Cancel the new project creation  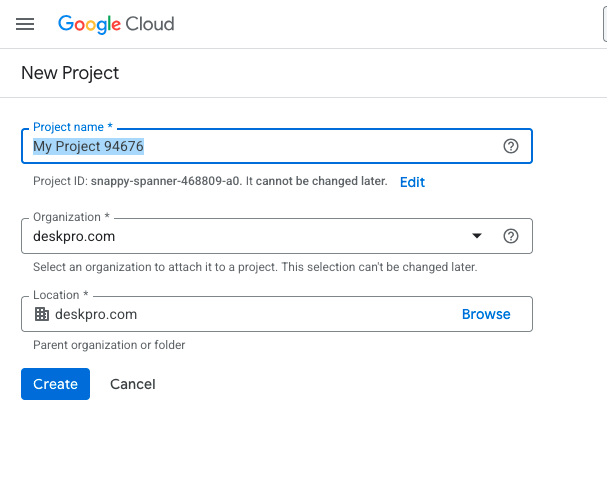tap(133, 384)
